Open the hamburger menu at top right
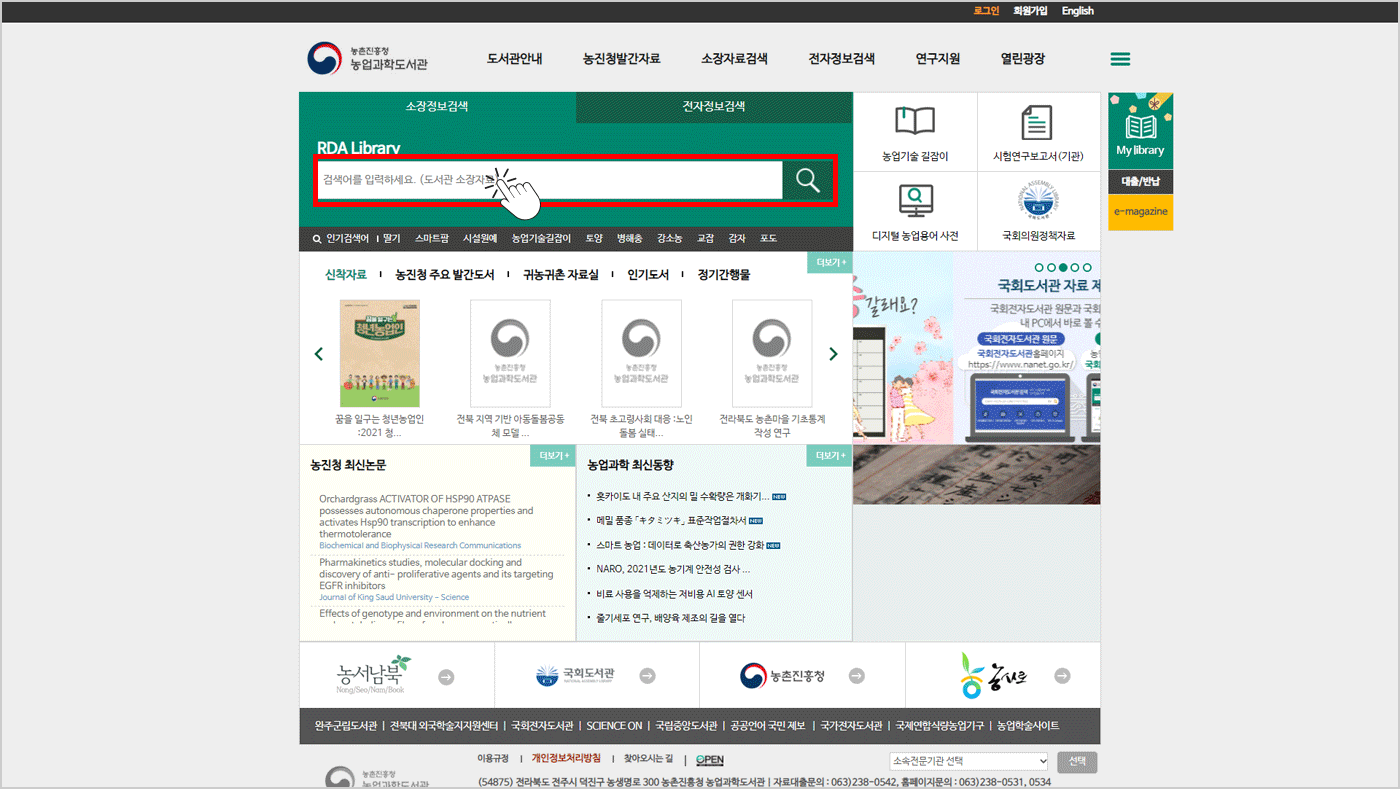This screenshot has width=1400, height=789. coord(1120,58)
